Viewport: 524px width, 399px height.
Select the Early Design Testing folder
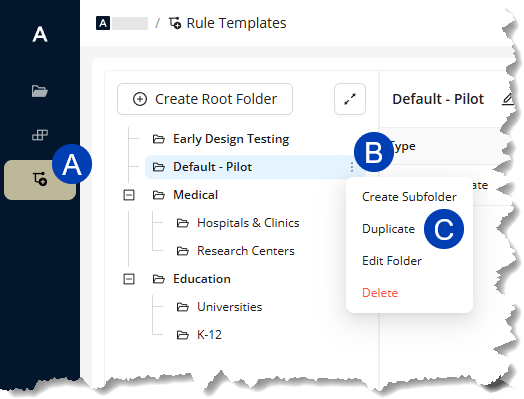pyautogui.click(x=231, y=139)
